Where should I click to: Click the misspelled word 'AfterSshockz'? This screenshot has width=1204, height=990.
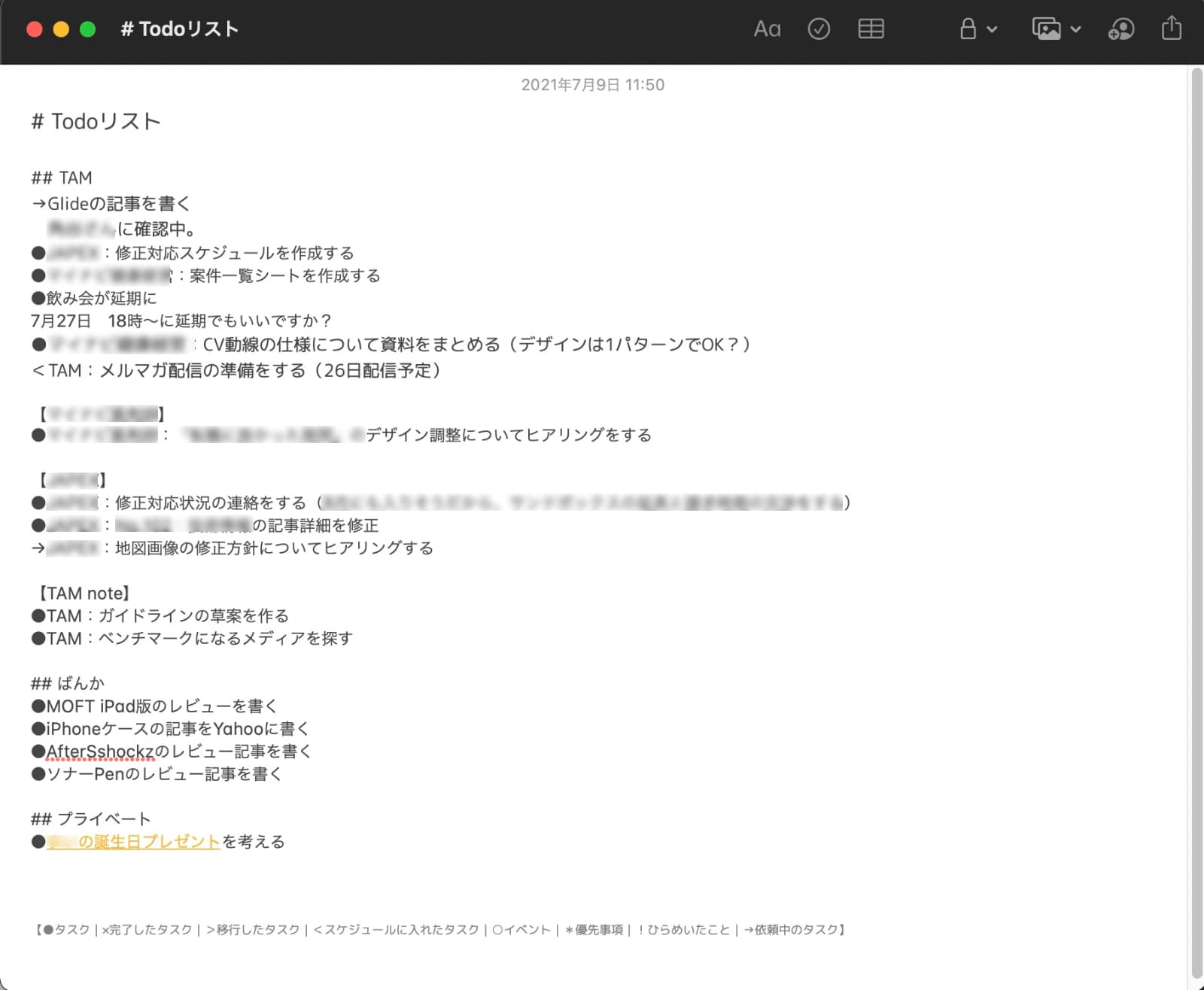[100, 752]
